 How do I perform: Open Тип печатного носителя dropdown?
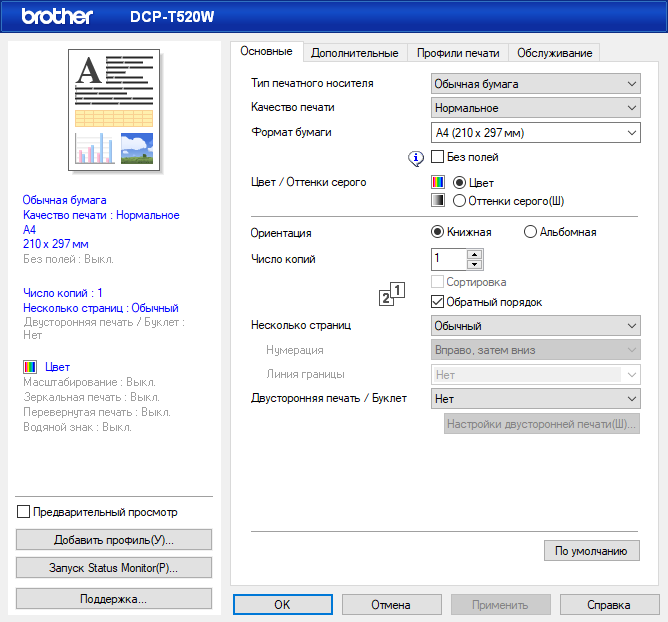536,84
